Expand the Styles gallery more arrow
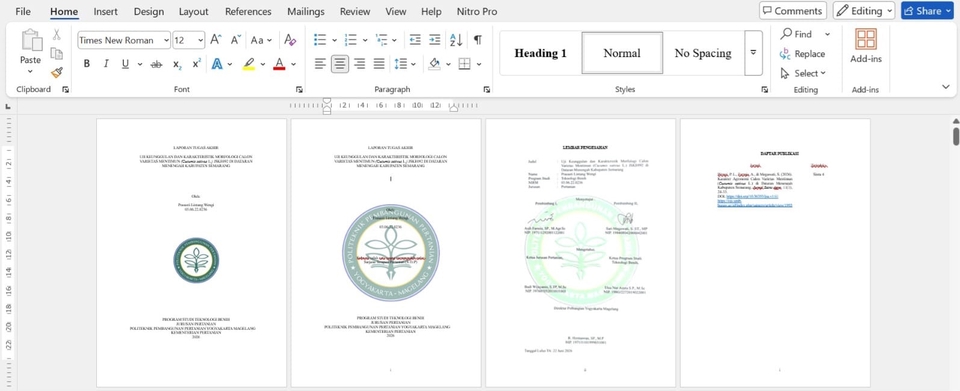 (754, 53)
